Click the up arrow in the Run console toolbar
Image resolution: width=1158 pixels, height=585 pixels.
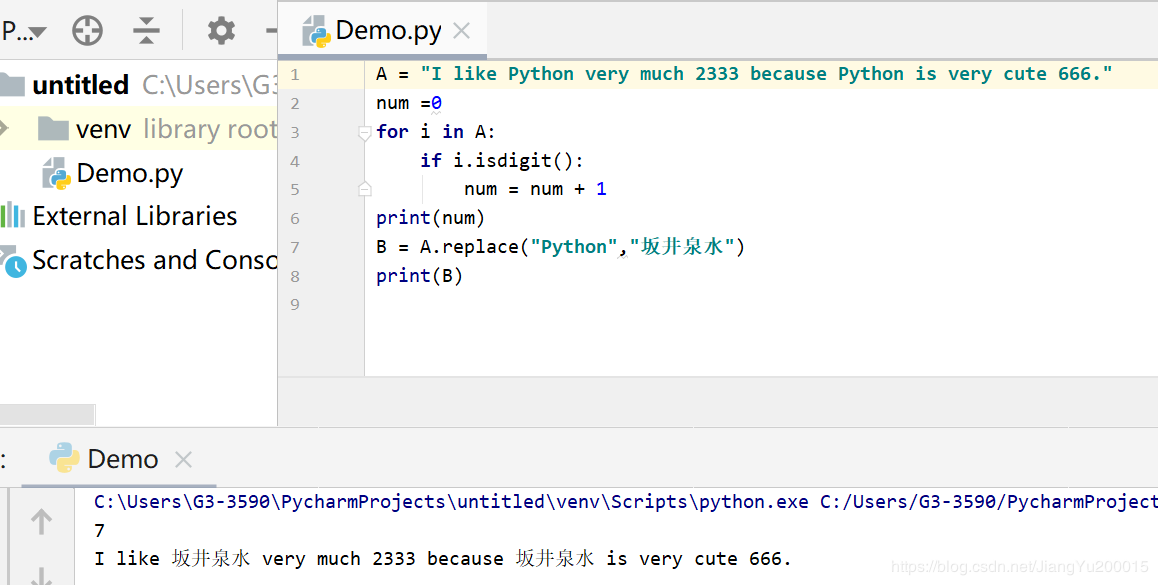pyautogui.click(x=40, y=521)
